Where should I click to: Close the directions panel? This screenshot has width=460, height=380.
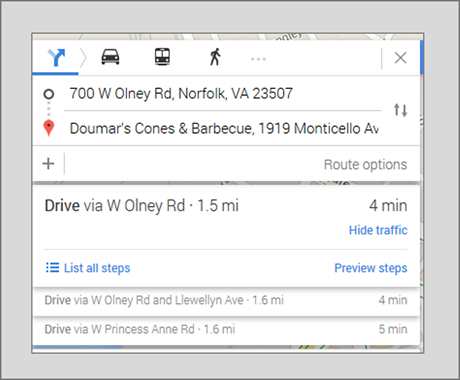(400, 58)
